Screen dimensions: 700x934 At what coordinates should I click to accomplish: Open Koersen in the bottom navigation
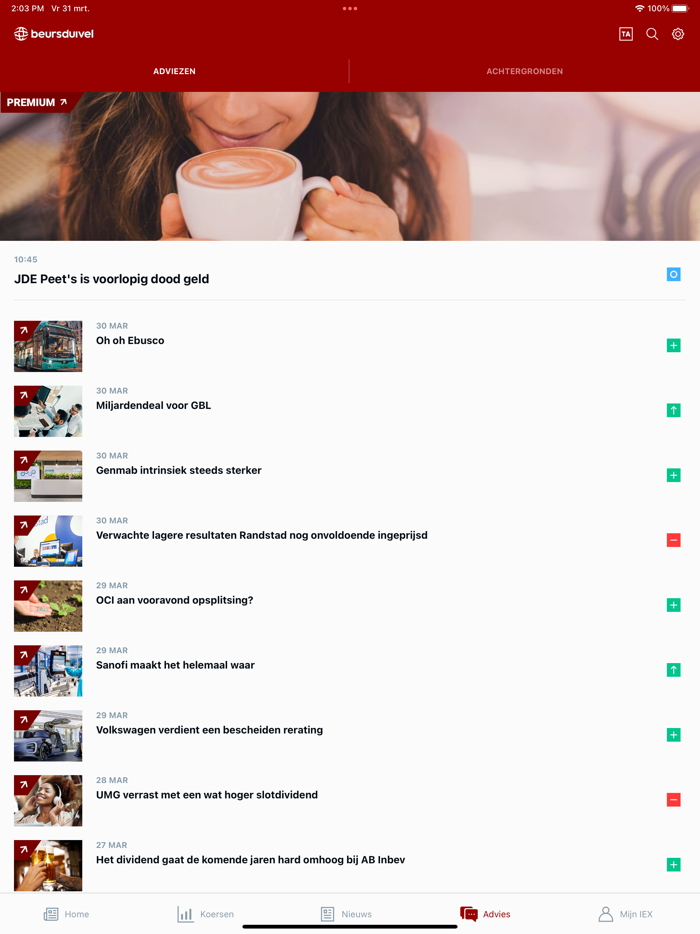tap(206, 914)
